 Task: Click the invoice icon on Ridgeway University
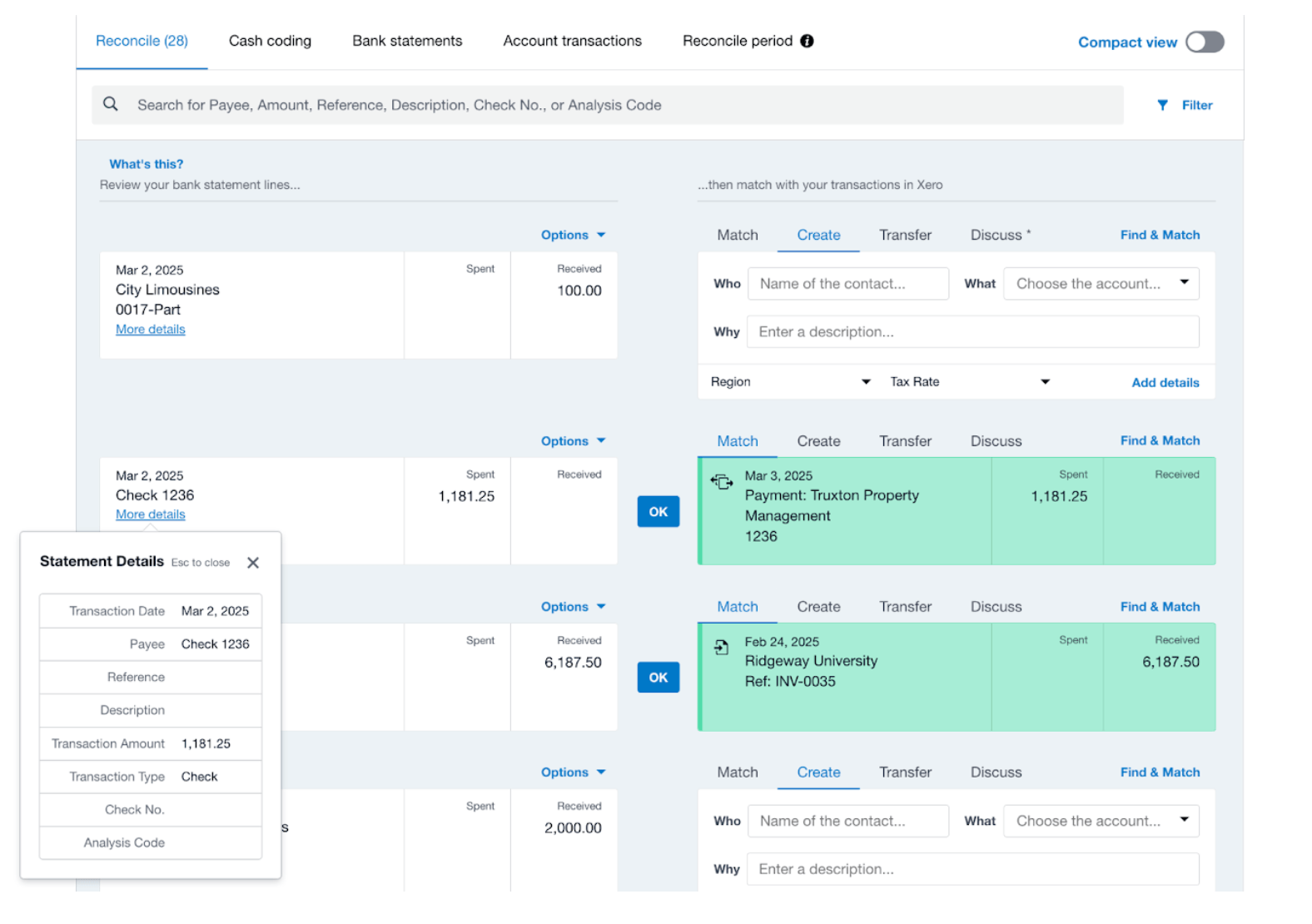coord(721,647)
